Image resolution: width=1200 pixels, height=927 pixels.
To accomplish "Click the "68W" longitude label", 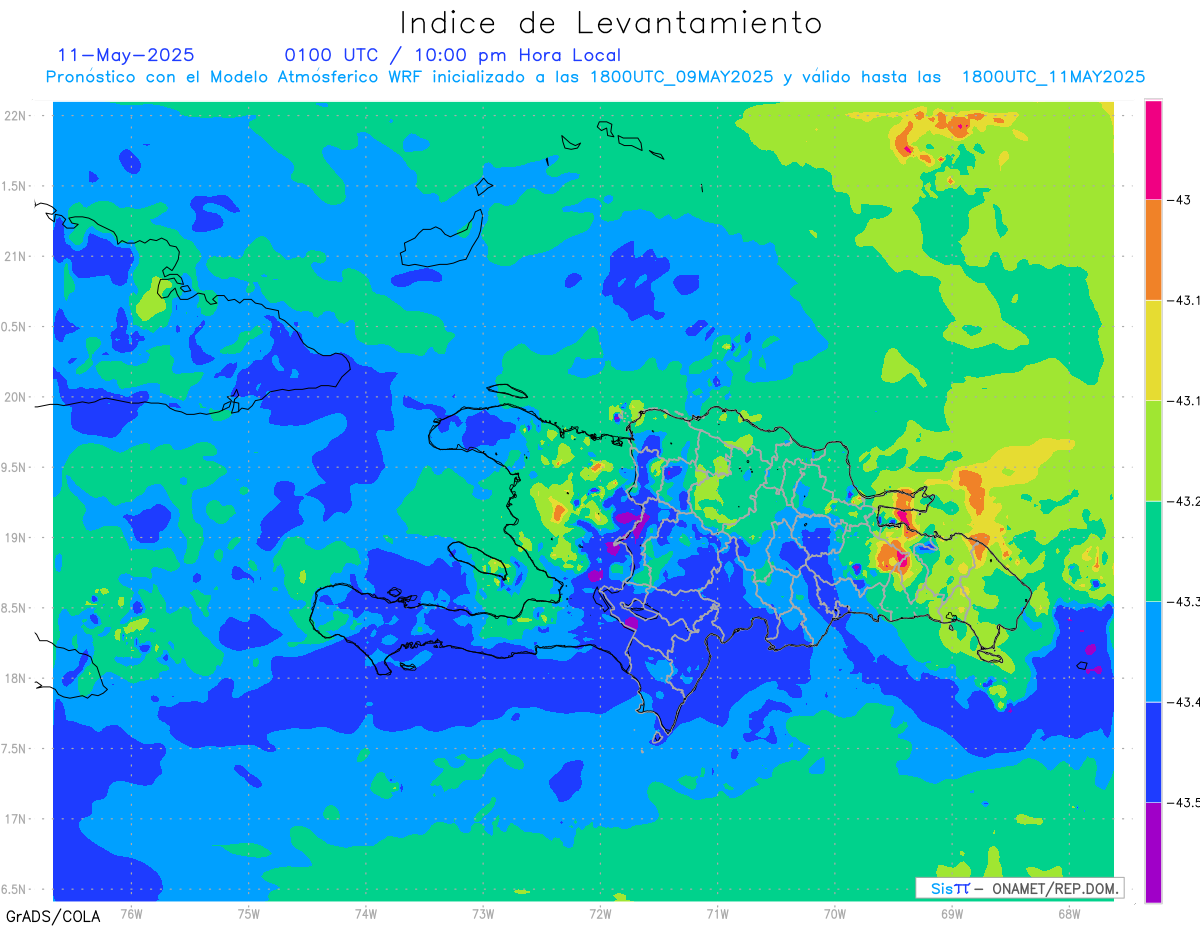I will [1069, 914].
